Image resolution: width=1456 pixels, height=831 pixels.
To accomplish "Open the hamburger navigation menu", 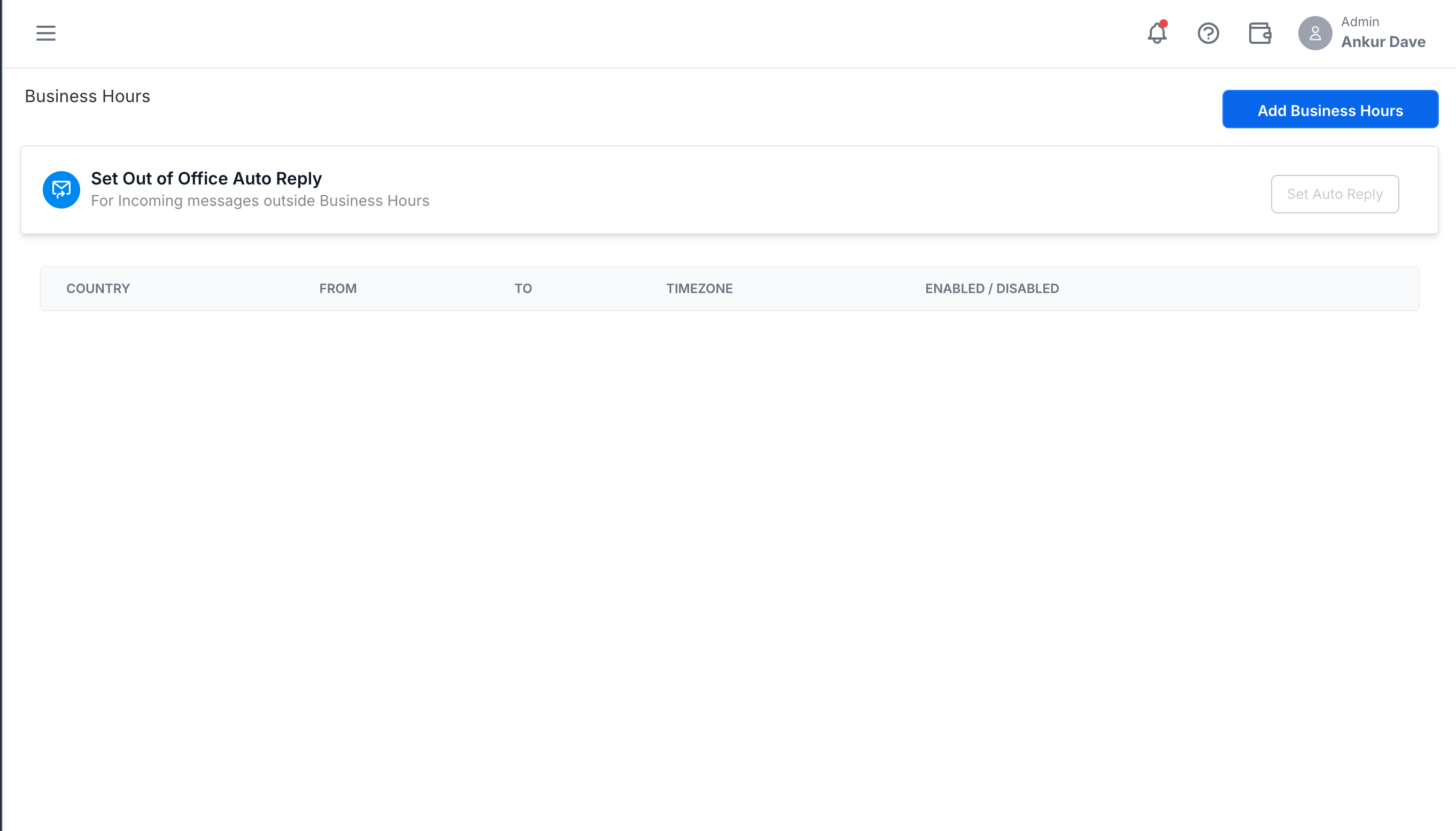I will 45,33.
